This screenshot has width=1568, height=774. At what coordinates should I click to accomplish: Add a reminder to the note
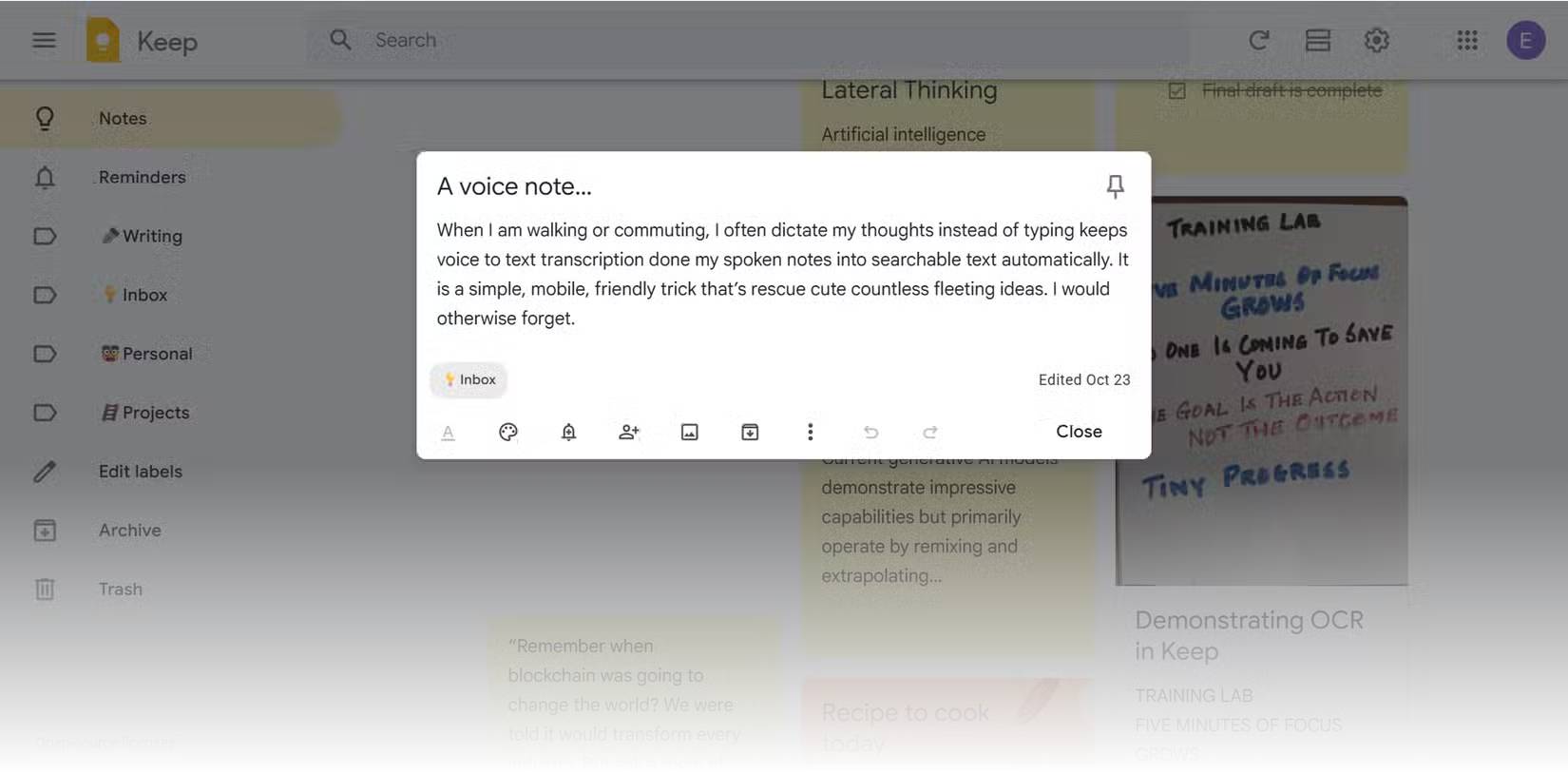click(568, 432)
